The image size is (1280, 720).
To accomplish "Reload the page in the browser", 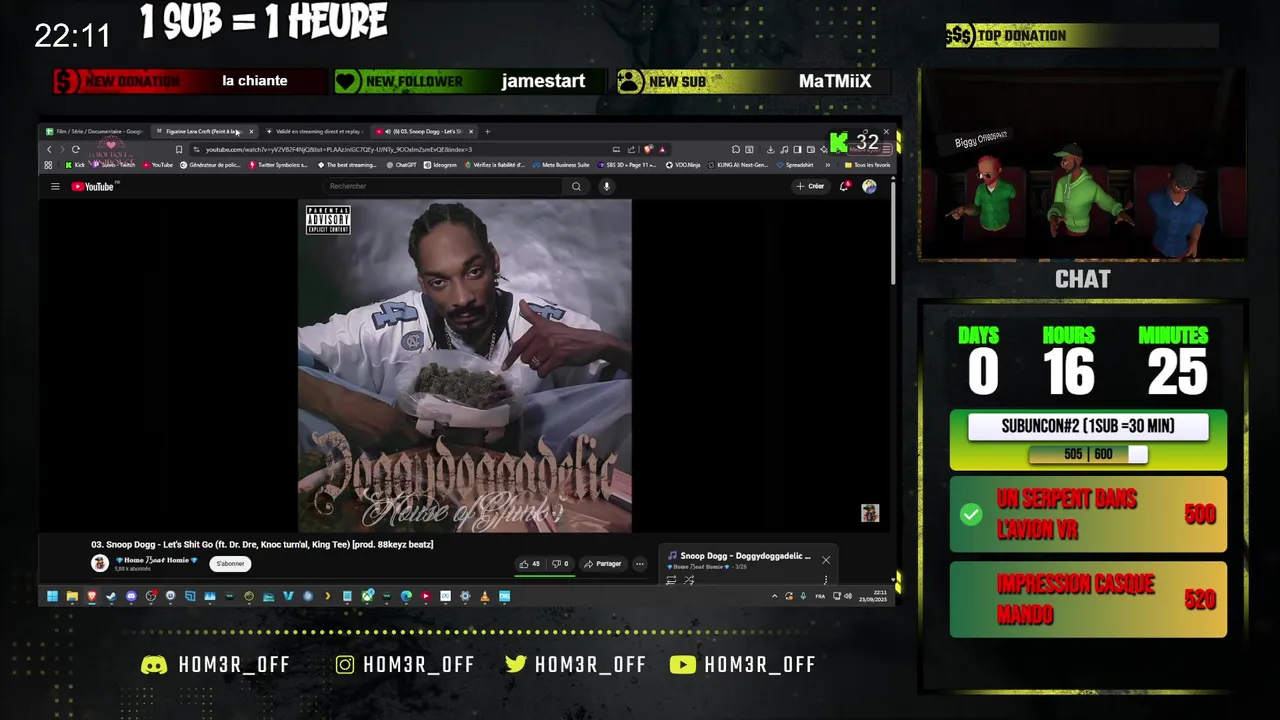I will pos(75,149).
